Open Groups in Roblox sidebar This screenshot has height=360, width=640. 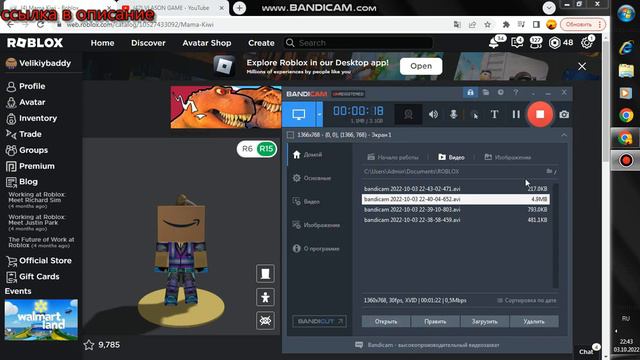tap(27, 150)
